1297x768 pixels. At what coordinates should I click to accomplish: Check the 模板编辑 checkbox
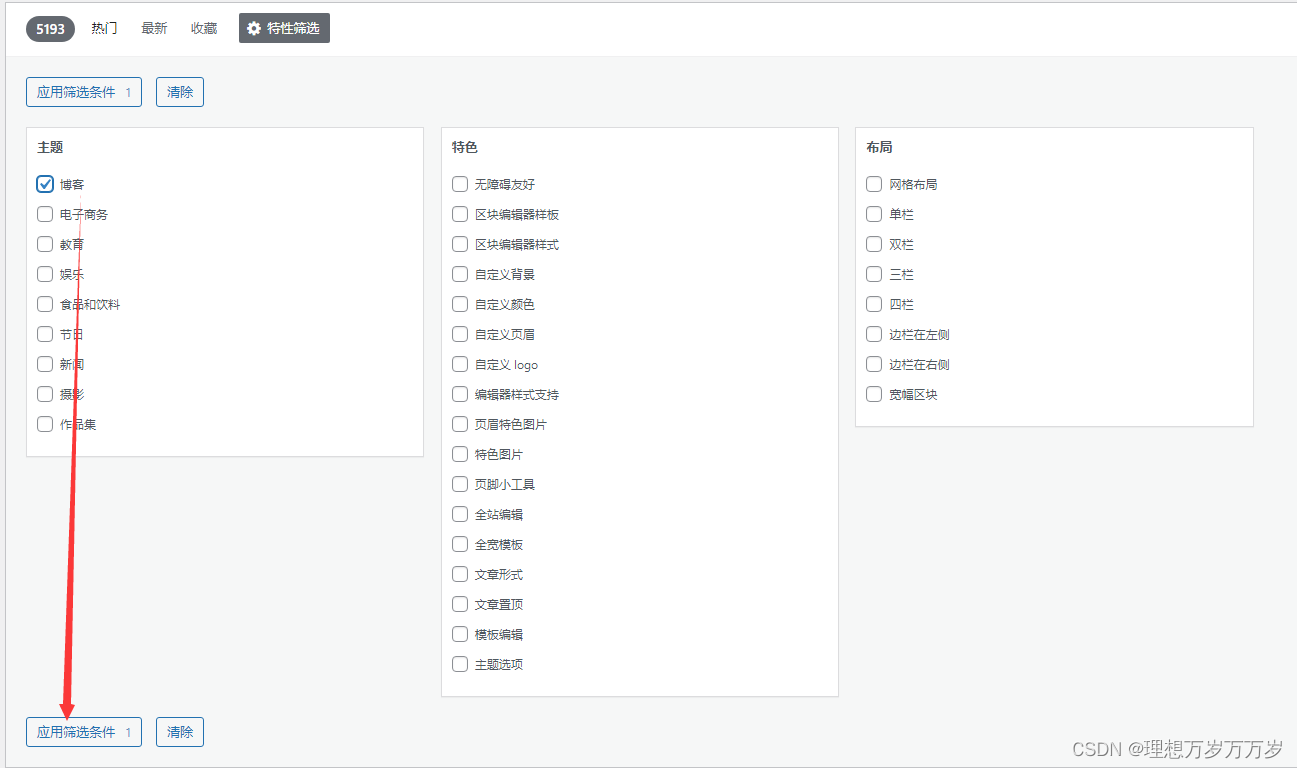[x=460, y=634]
